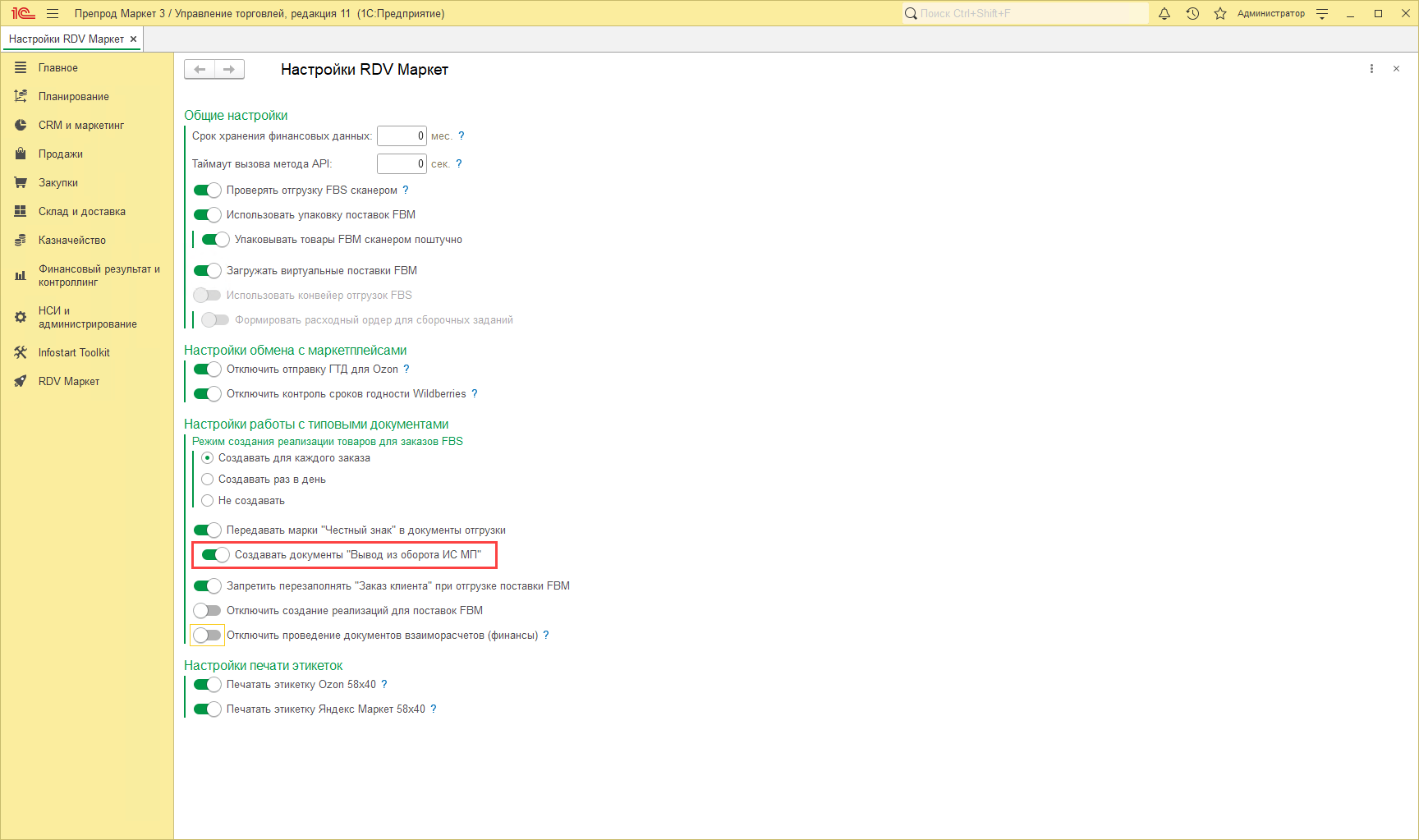The width and height of the screenshot is (1419, 840).
Task: Click the Главное sidebar icon
Action: 21,67
